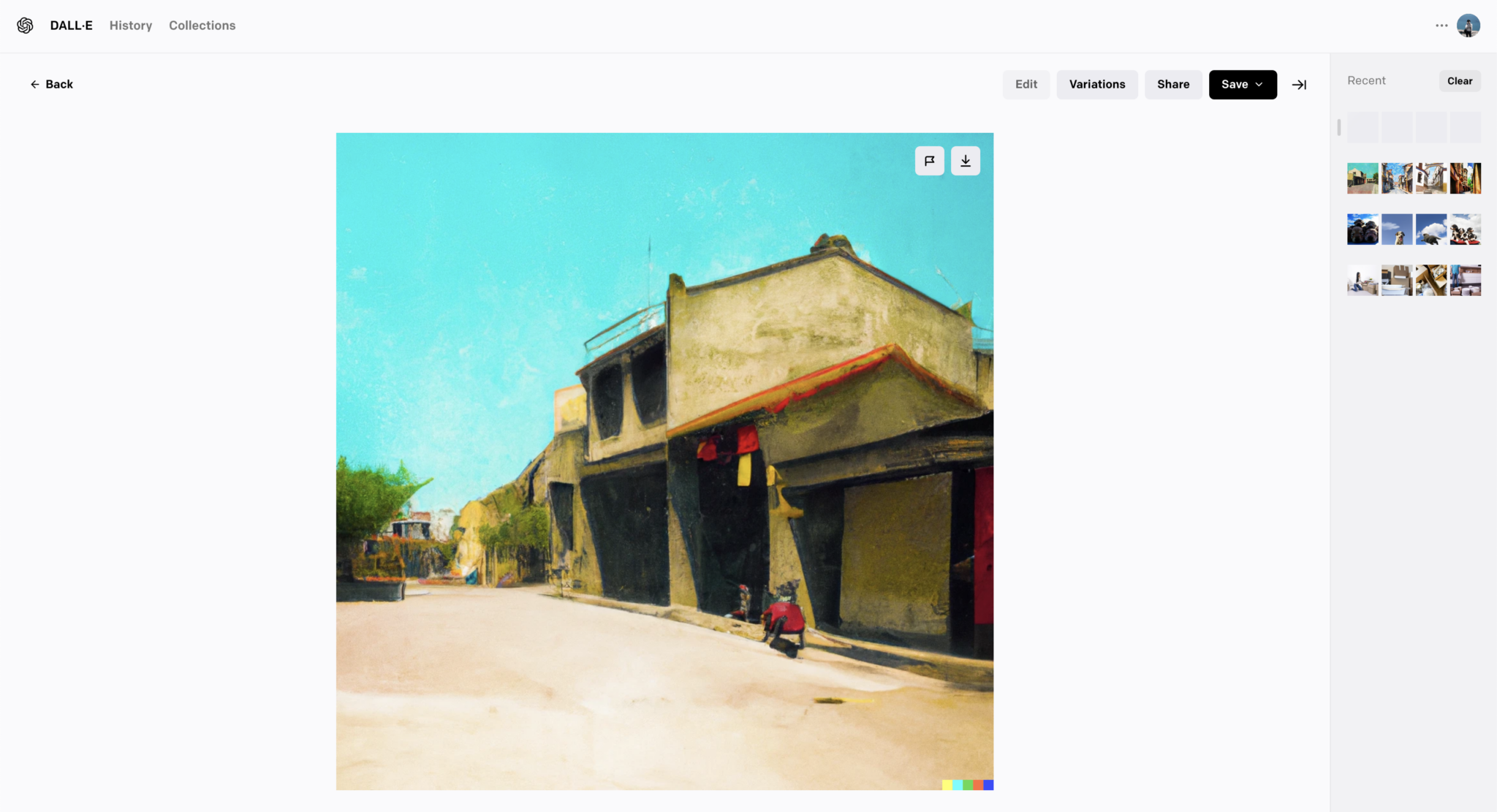
Task: Select the last bedroom thumbnail in recent
Action: point(1465,281)
